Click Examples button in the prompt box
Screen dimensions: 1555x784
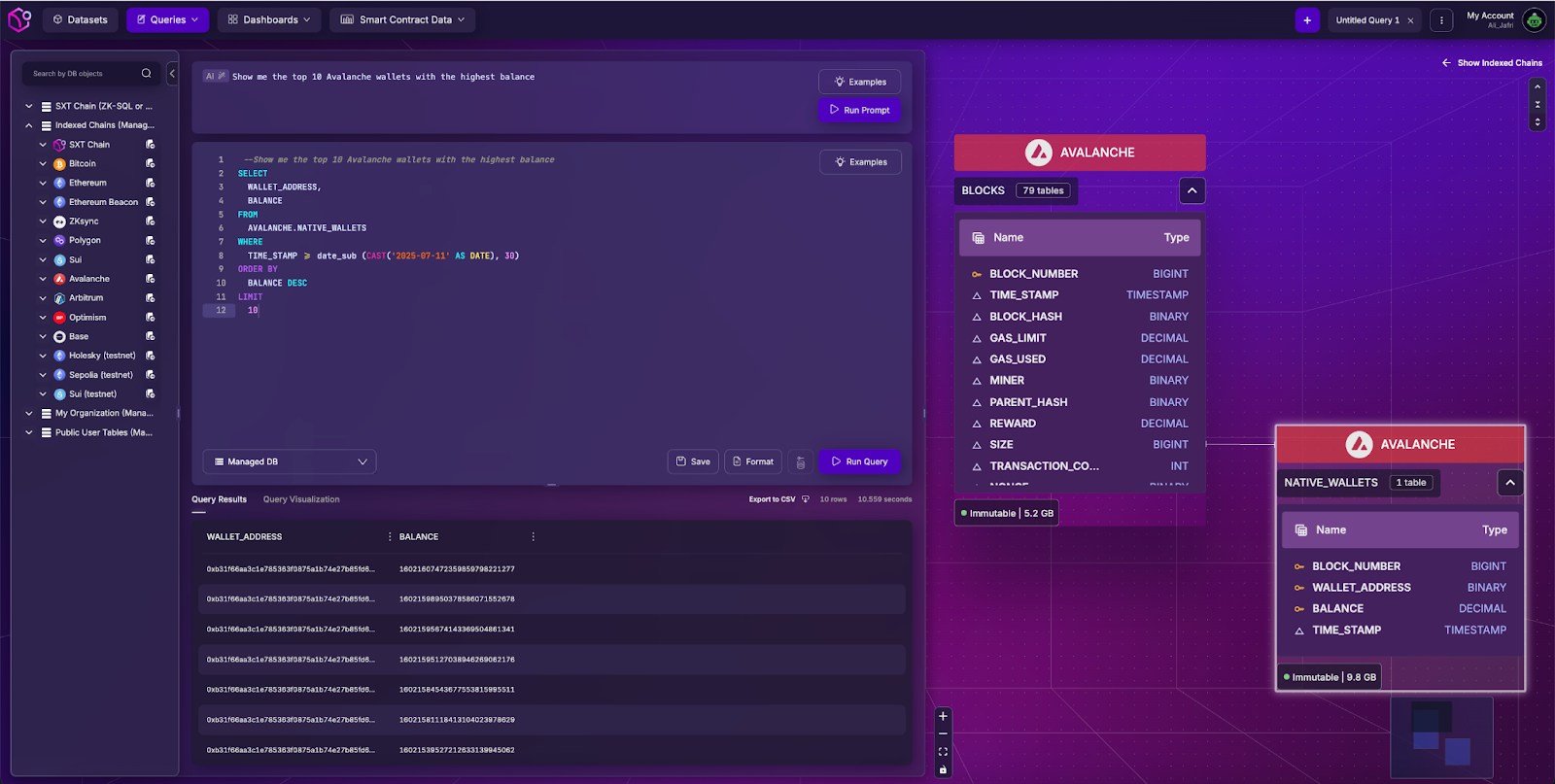point(860,82)
